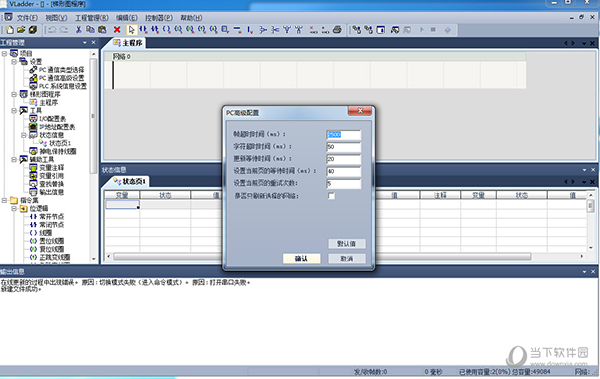Open 查找替换 tree item
The width and height of the screenshot is (600, 379).
tap(51, 184)
